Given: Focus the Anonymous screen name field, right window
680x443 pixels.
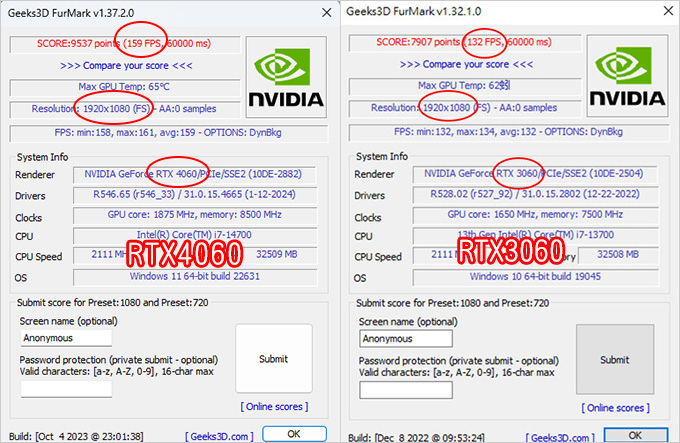Looking at the screenshot, I should pos(406,339).
